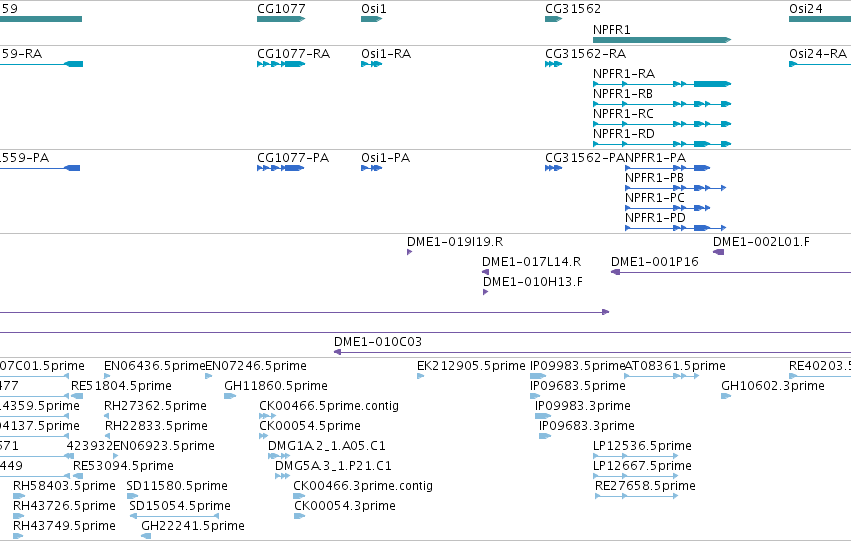Click EST RE27658.5prime
The width and height of the screenshot is (851, 541).
click(x=637, y=496)
